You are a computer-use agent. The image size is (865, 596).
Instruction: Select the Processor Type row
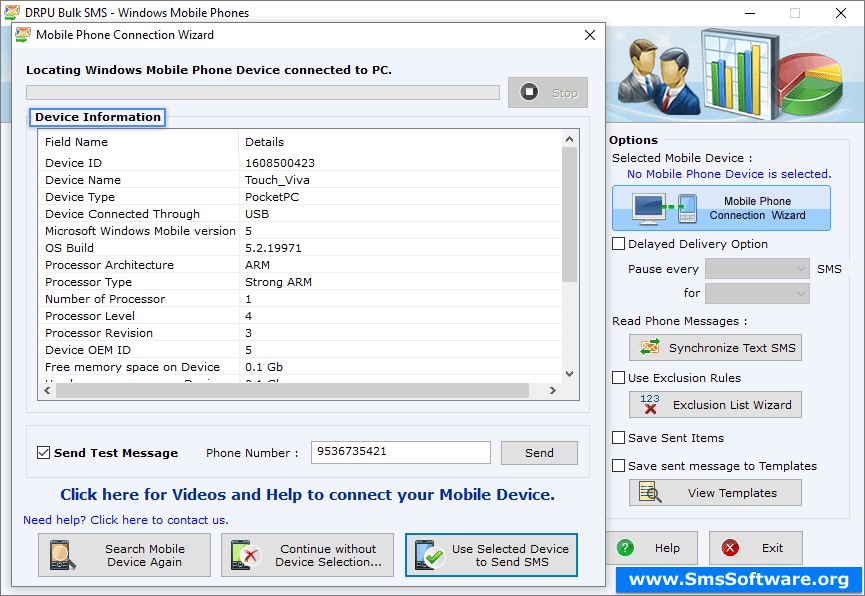coord(301,282)
